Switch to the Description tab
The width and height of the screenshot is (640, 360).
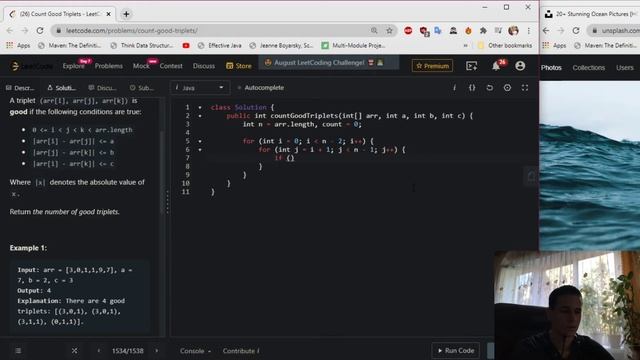tap(20, 88)
